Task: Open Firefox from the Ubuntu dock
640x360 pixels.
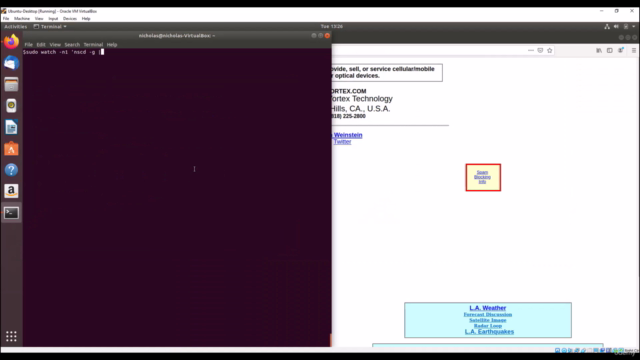Action: [11, 42]
